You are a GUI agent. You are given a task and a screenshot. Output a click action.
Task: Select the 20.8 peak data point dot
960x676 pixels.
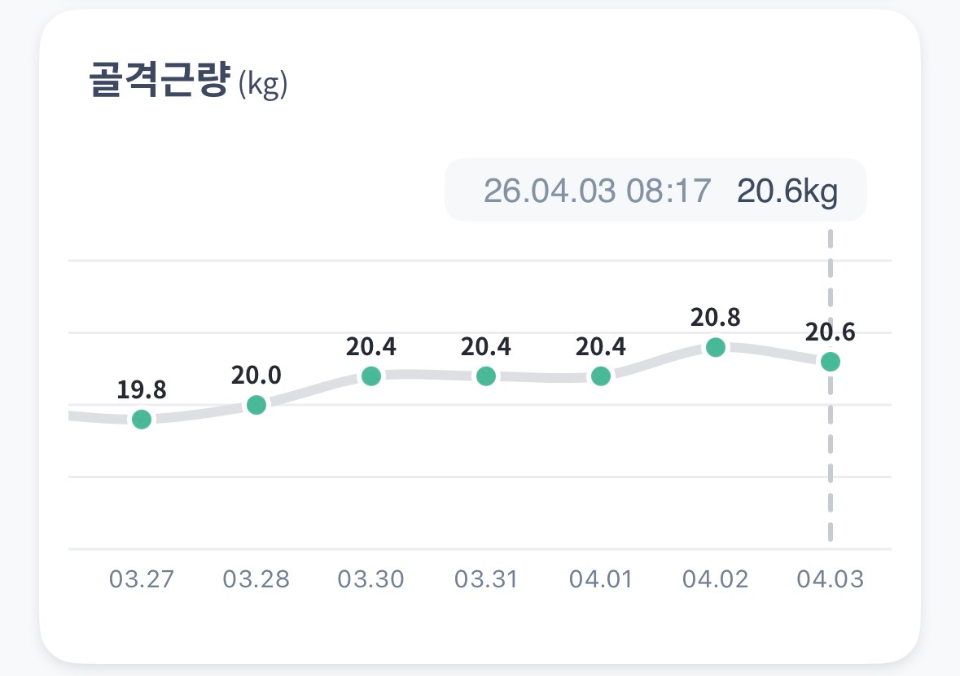coord(715,347)
